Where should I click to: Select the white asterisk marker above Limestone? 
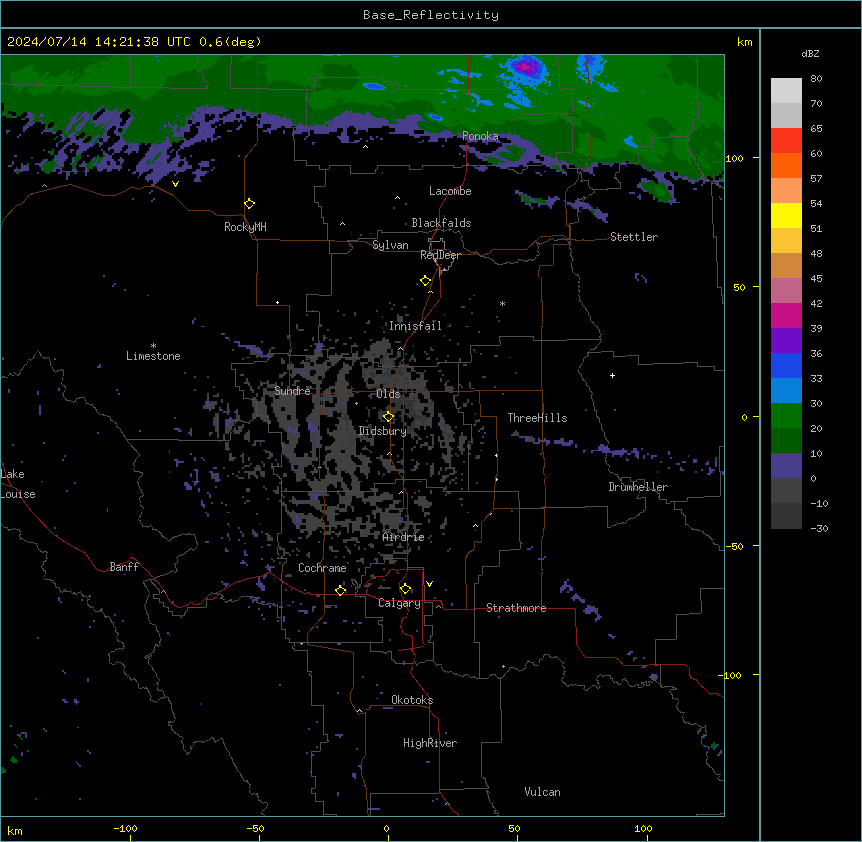[x=153, y=346]
